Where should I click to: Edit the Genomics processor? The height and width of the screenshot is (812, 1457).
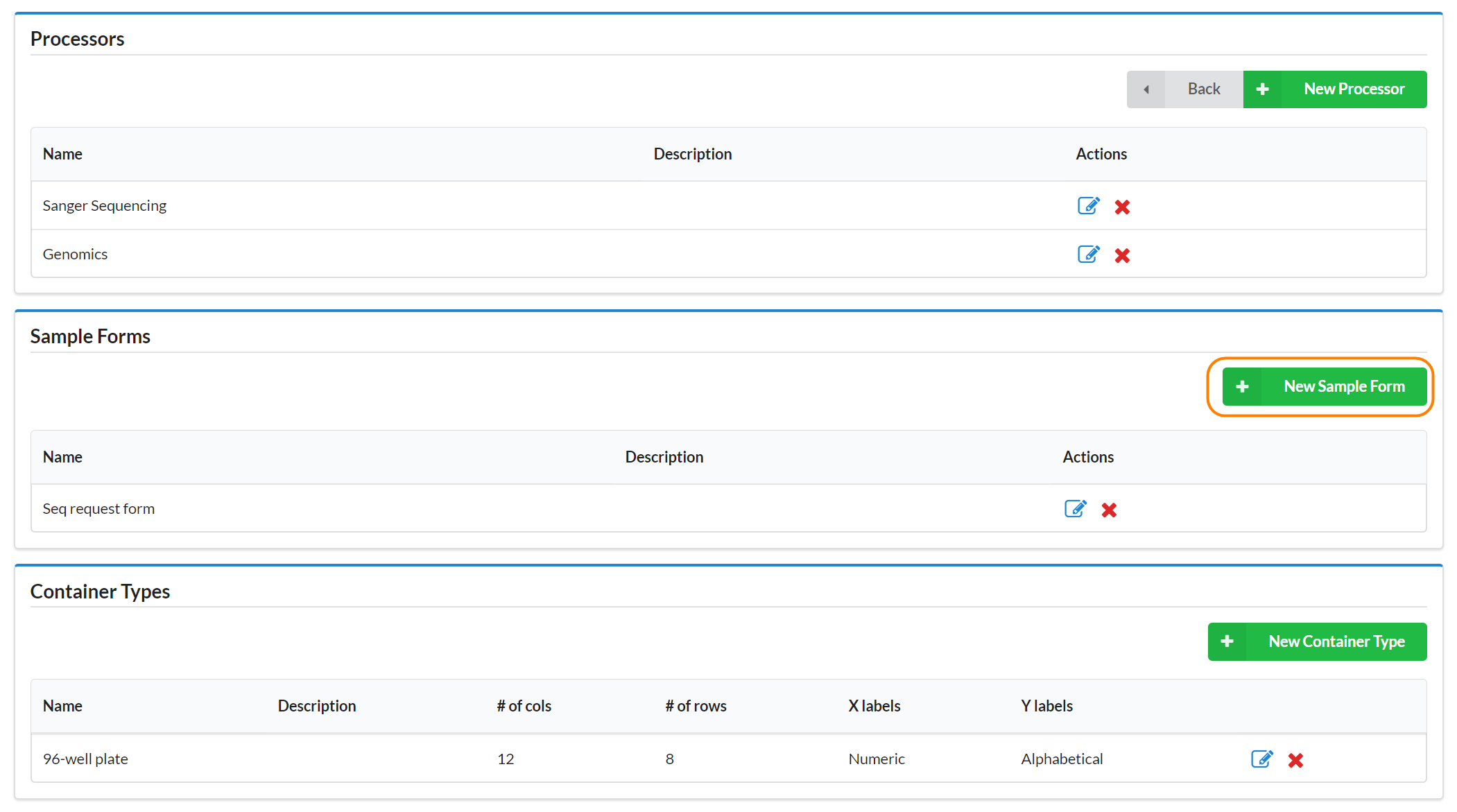coord(1088,254)
